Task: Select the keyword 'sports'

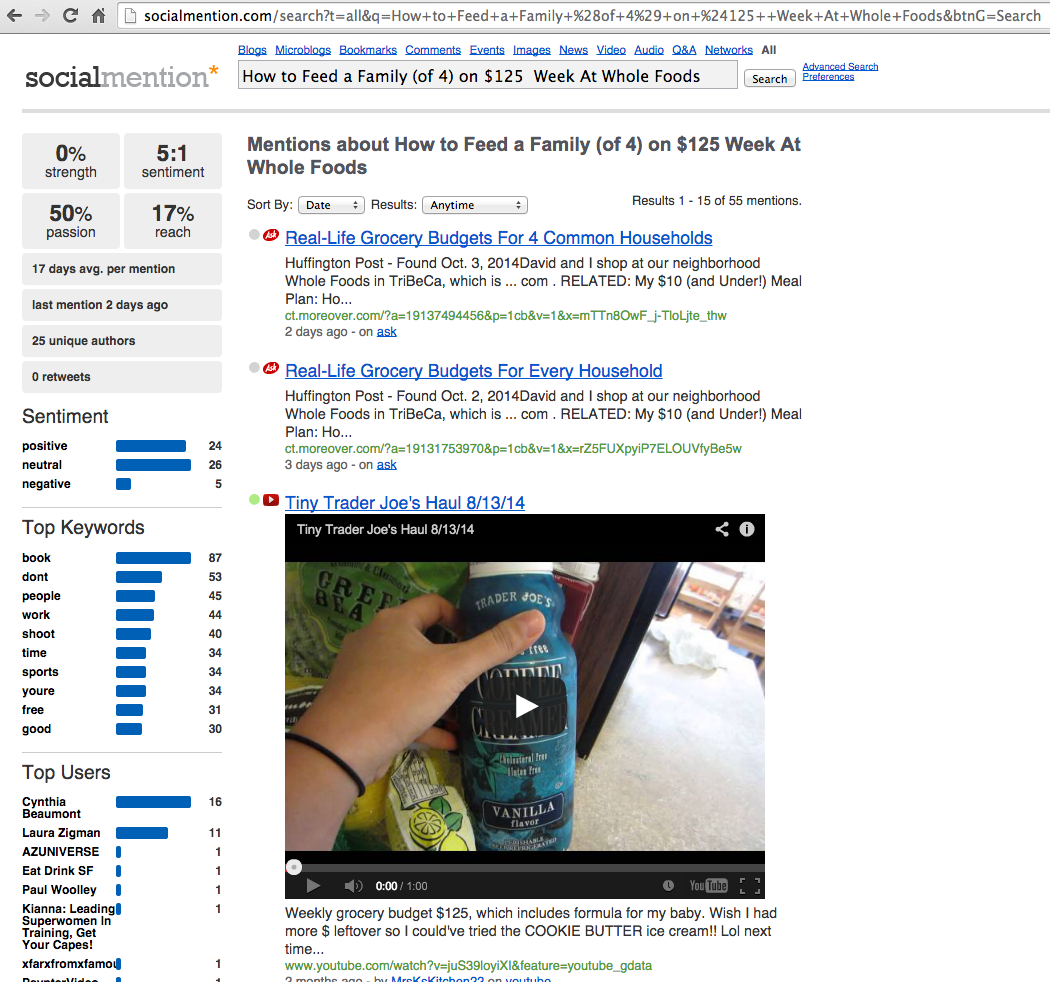Action: 40,672
